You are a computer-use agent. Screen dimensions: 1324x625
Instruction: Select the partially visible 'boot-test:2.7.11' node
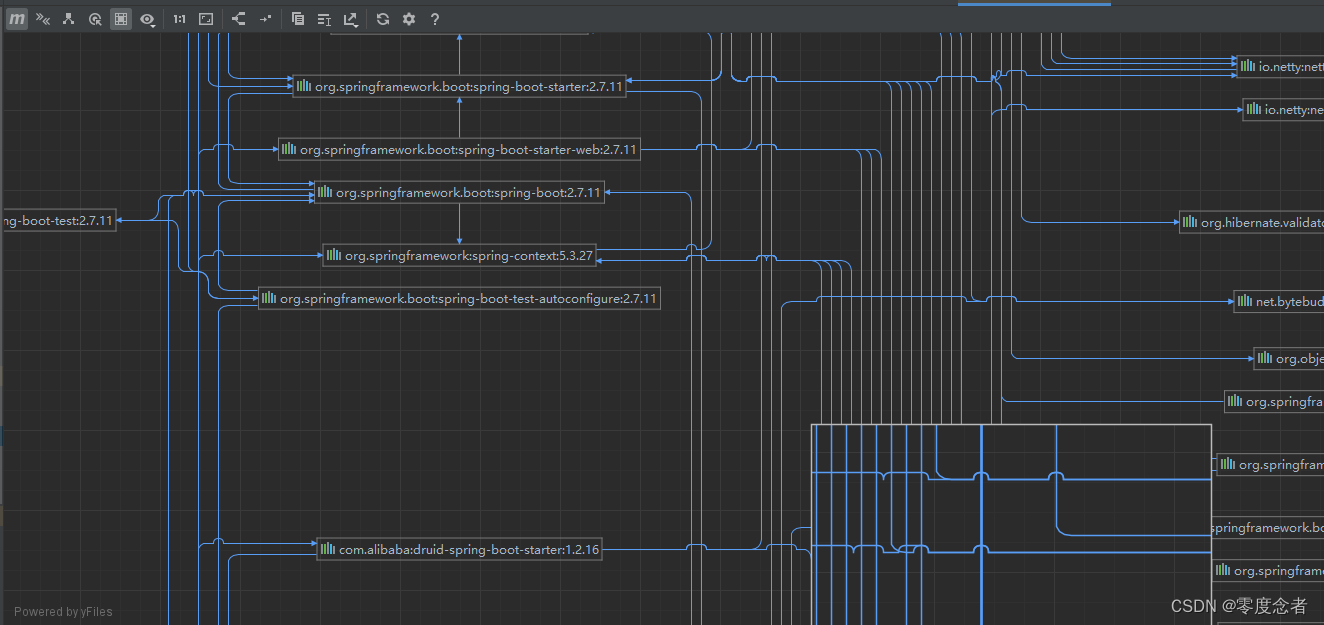pyautogui.click(x=58, y=220)
